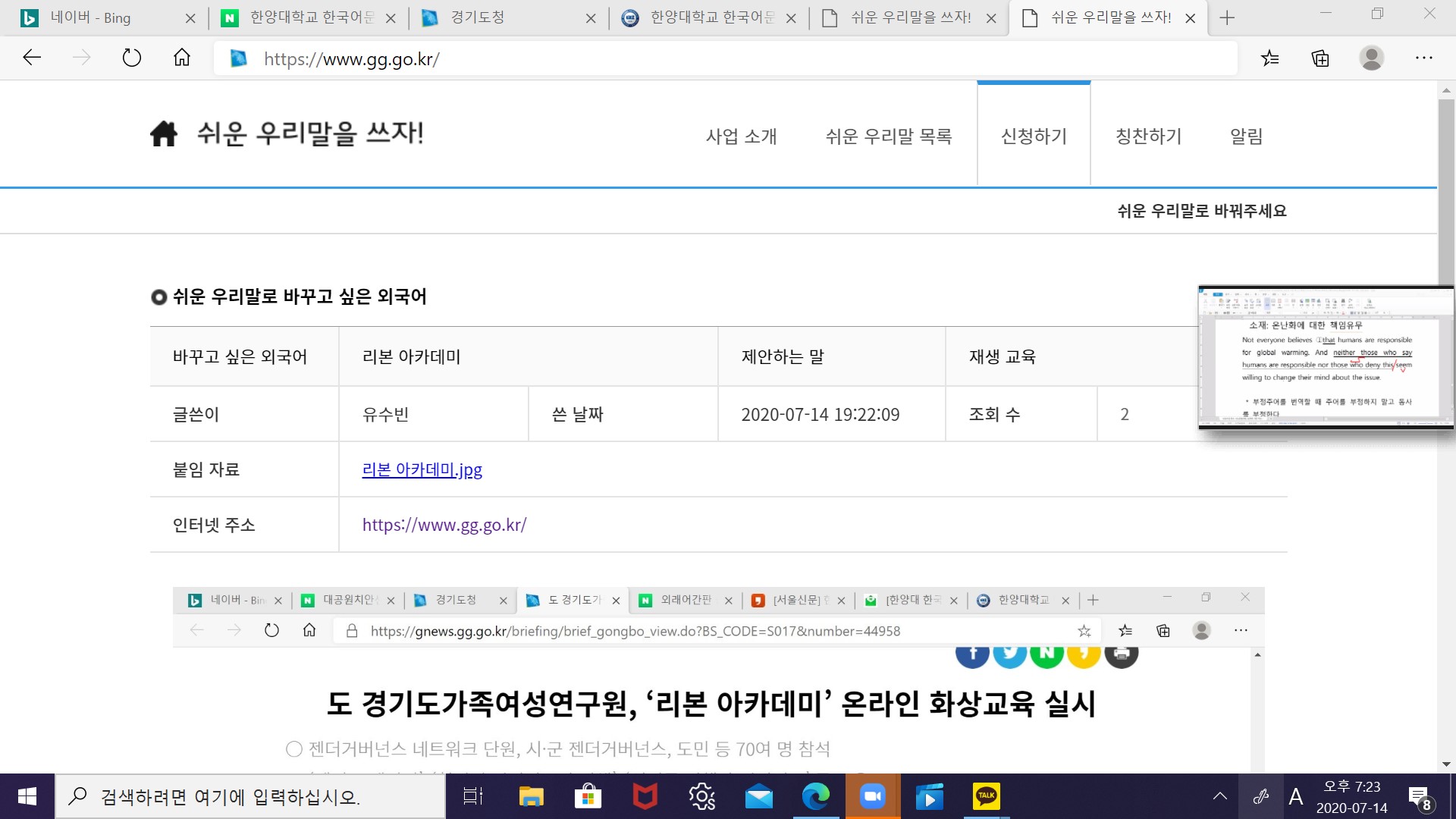The width and height of the screenshot is (1456, 819).
Task: Switch to the 경기도청 tab
Action: tap(478, 18)
